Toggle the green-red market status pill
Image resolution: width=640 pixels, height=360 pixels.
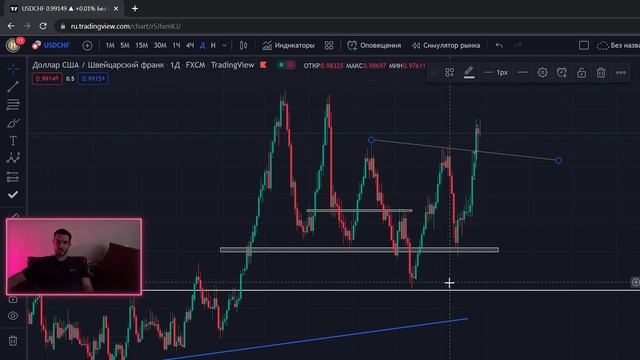click(286, 65)
